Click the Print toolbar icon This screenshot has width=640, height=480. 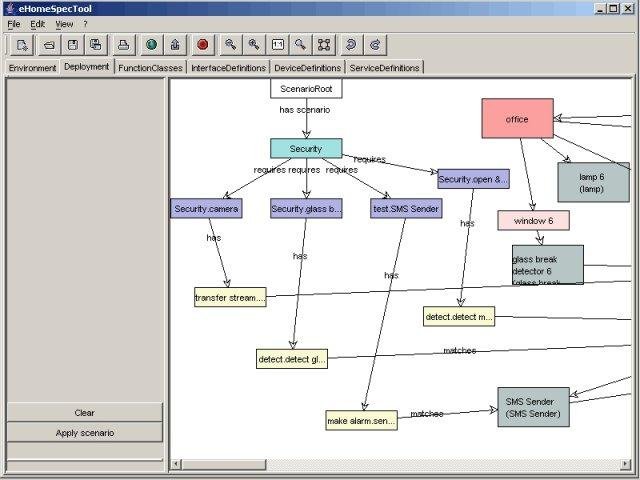tap(123, 44)
